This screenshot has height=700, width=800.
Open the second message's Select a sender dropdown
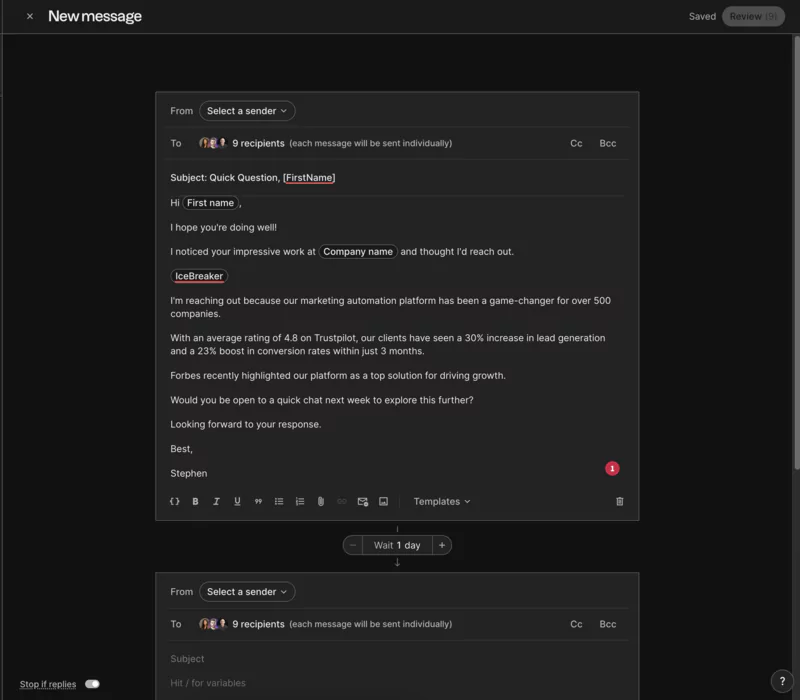247,592
